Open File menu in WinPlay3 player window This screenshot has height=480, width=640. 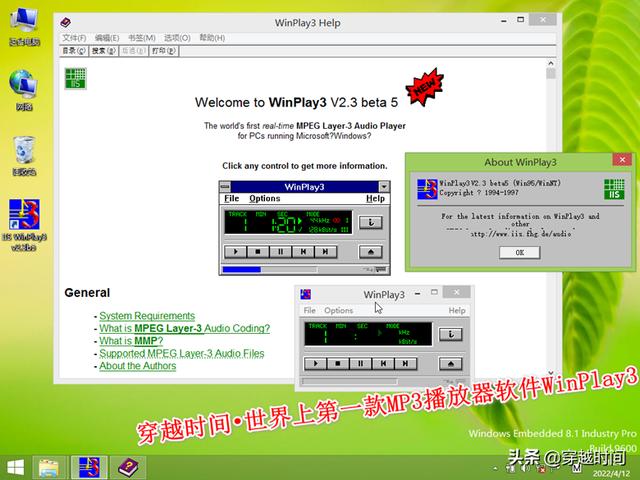310,311
